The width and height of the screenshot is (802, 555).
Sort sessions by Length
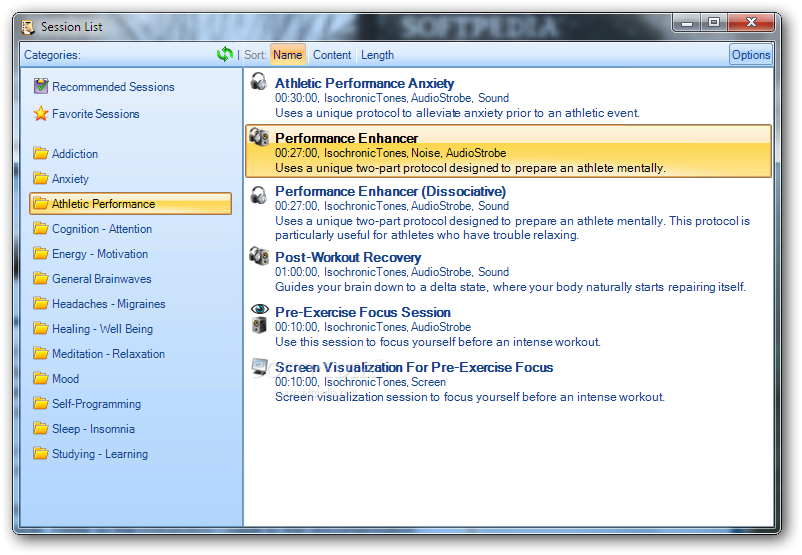(x=377, y=55)
